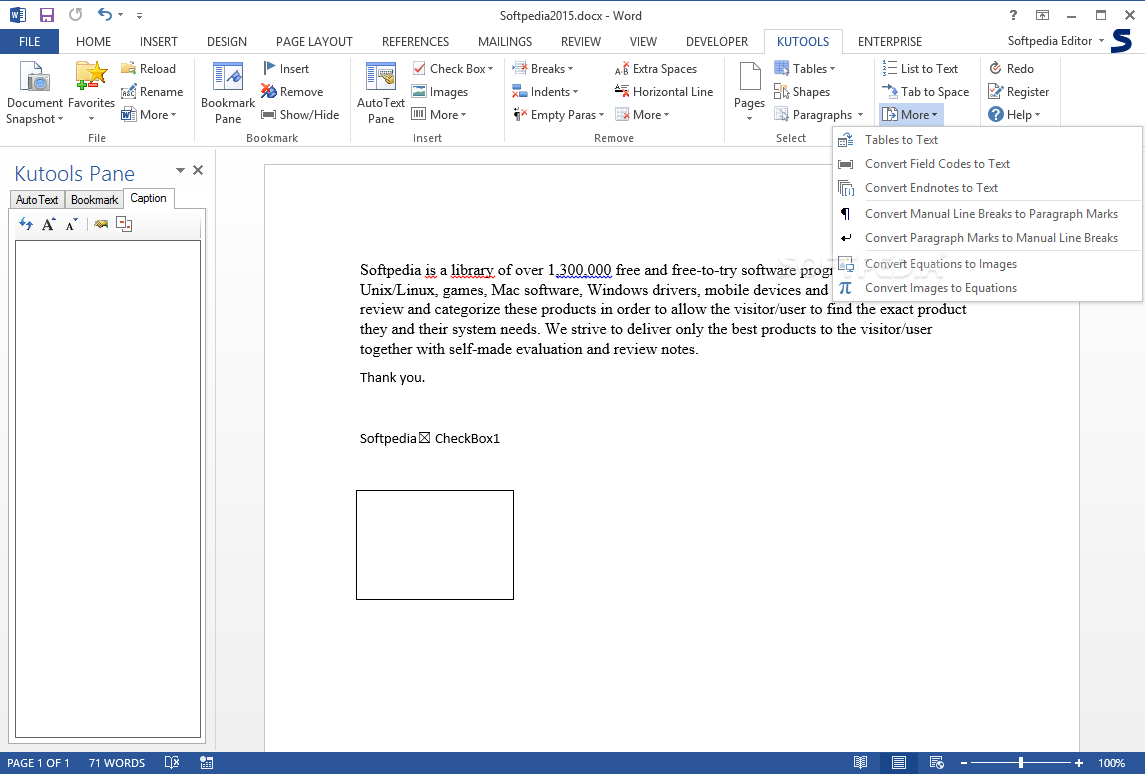
Task: Toggle the CheckBox1 checkbox in document
Action: tap(424, 438)
